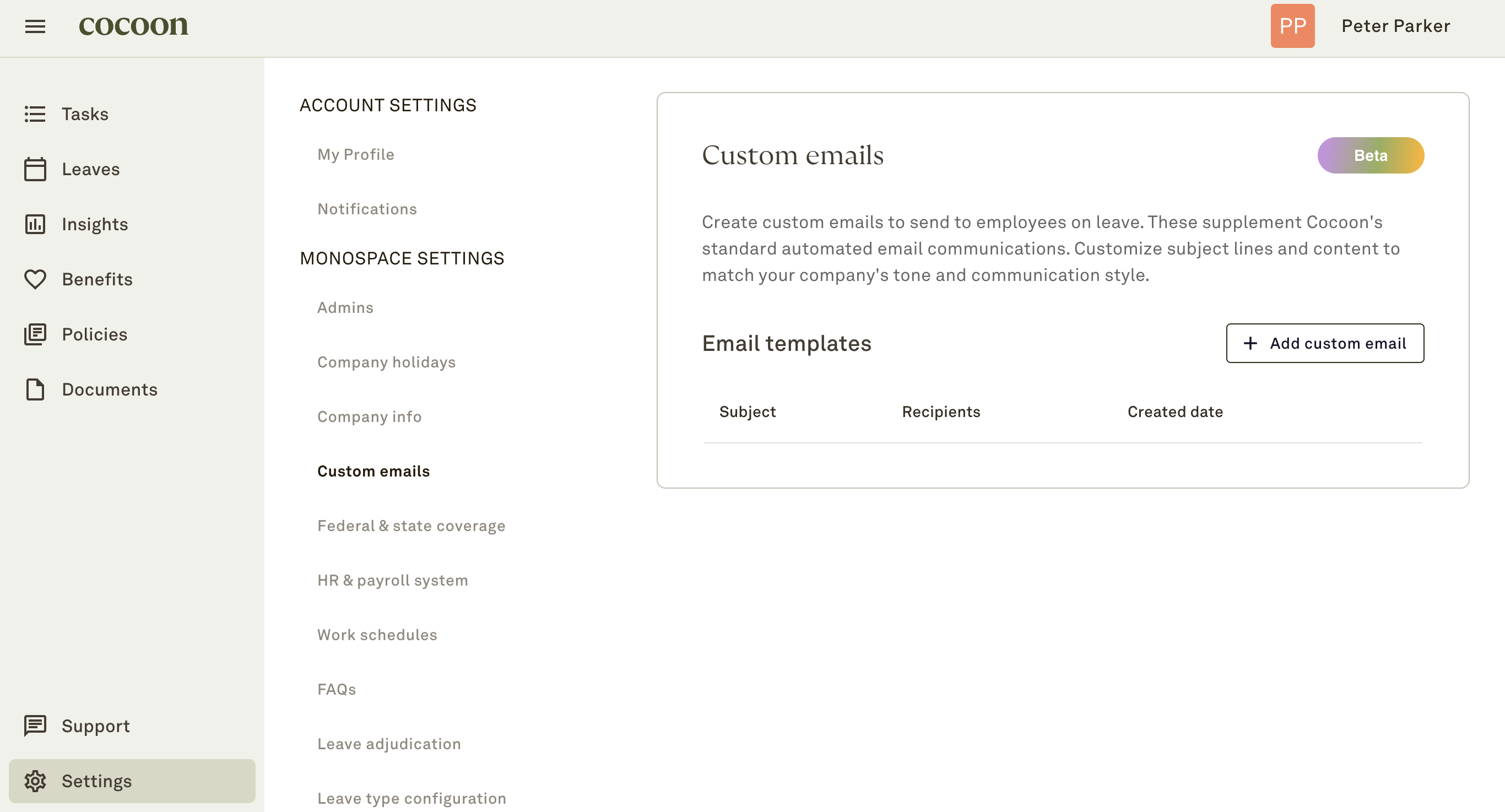Go to HR & payroll system
1505x812 pixels.
tap(393, 580)
